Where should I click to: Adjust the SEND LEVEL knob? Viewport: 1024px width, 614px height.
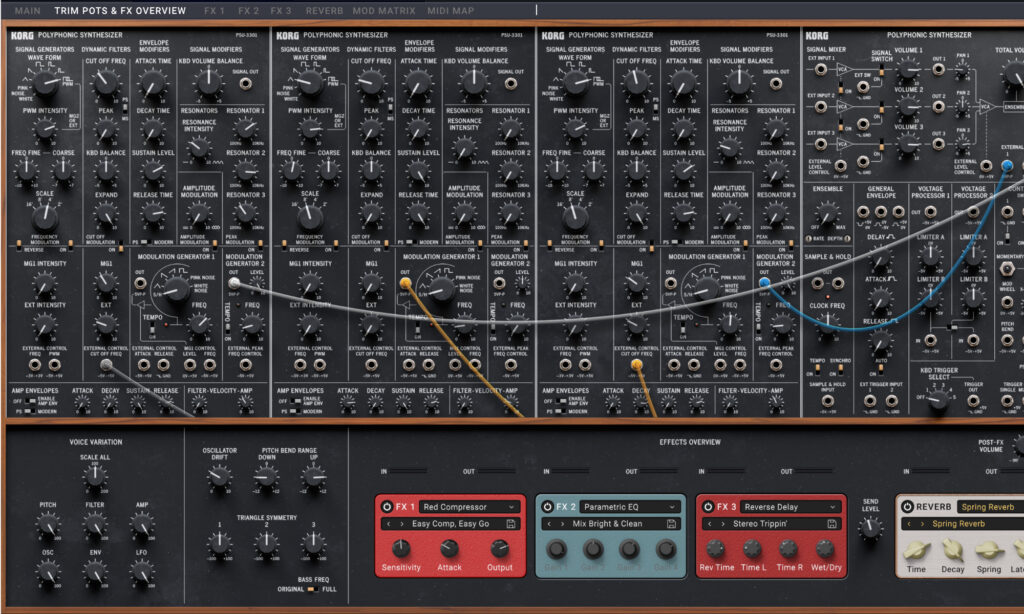tap(870, 528)
